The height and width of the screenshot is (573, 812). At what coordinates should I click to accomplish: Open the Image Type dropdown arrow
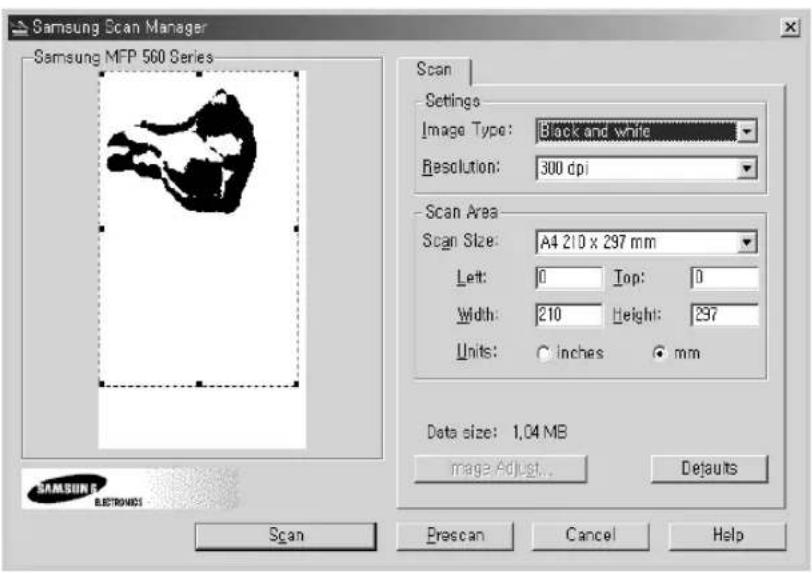746,131
